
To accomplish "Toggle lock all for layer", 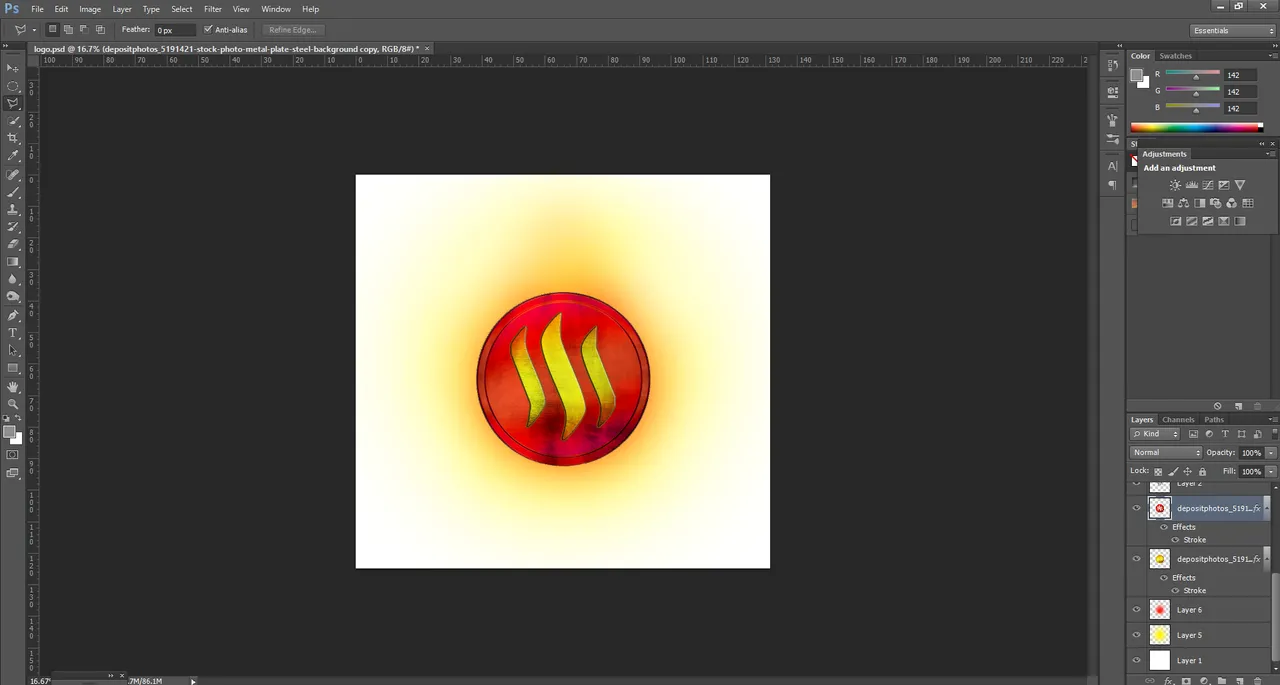I will [x=1202, y=471].
